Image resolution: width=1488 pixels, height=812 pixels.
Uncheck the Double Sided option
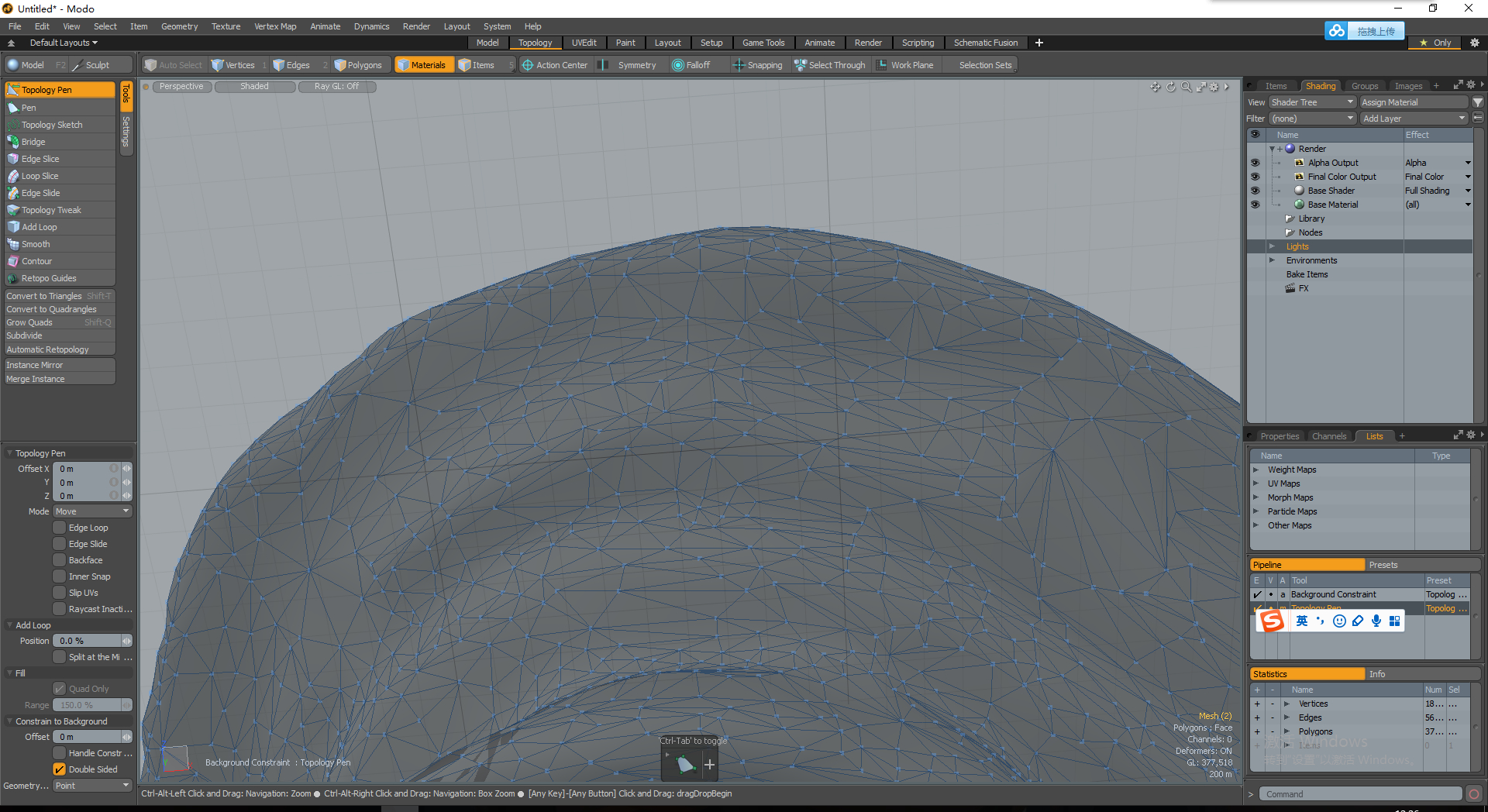coord(59,769)
